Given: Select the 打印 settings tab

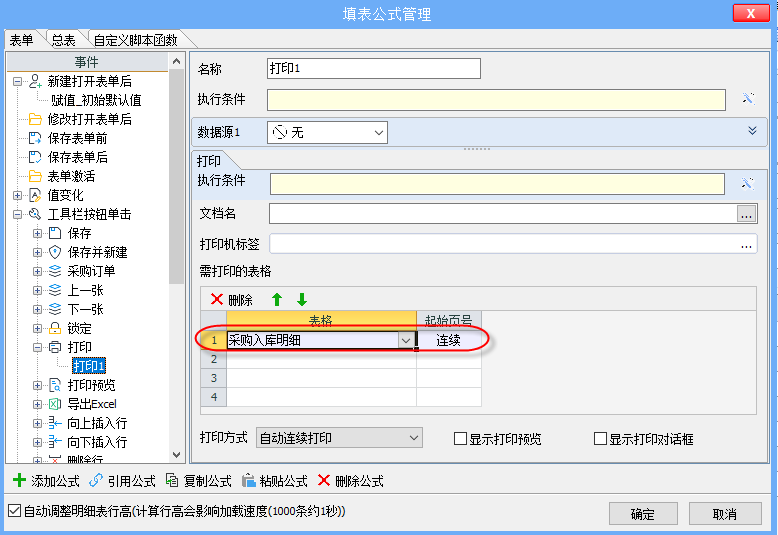Looking at the screenshot, I should [x=209, y=161].
